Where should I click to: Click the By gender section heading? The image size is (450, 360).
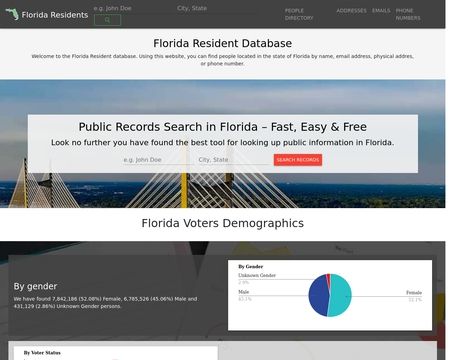tap(35, 286)
